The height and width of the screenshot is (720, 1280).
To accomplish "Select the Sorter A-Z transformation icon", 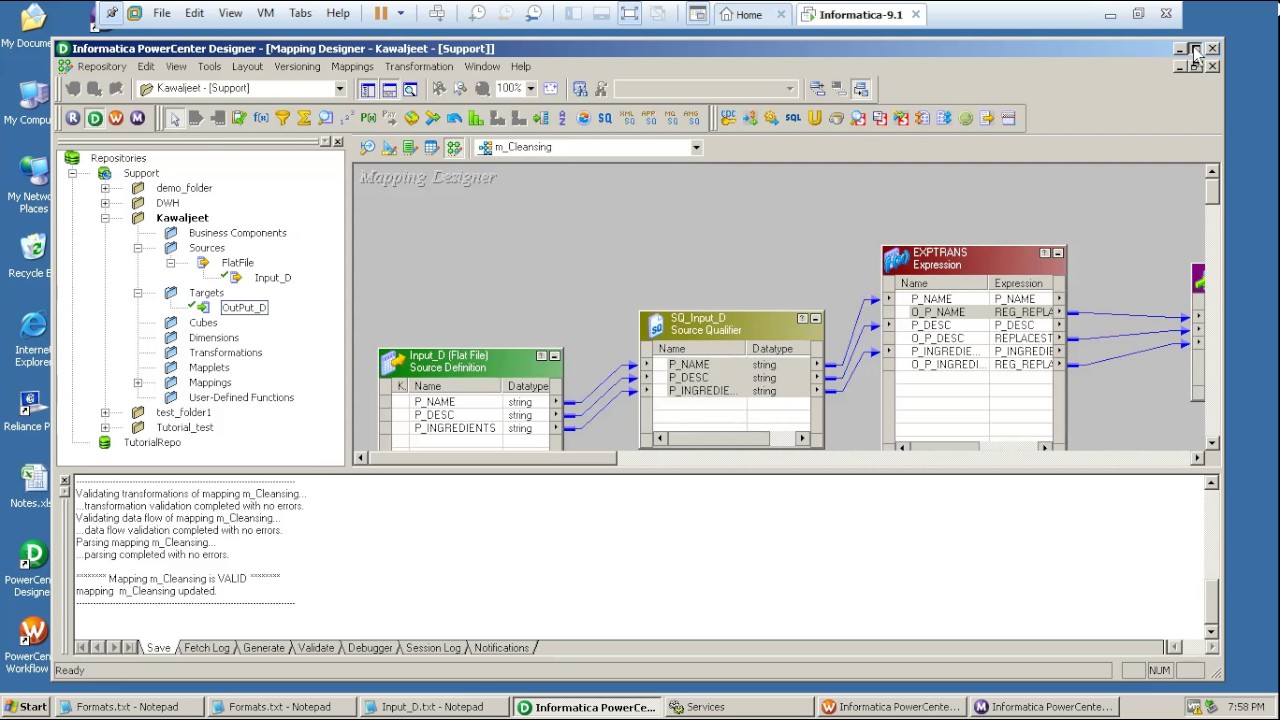I will point(562,118).
